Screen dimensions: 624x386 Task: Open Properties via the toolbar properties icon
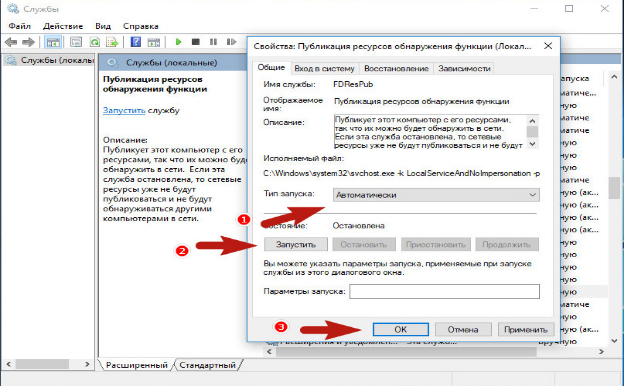[x=76, y=42]
